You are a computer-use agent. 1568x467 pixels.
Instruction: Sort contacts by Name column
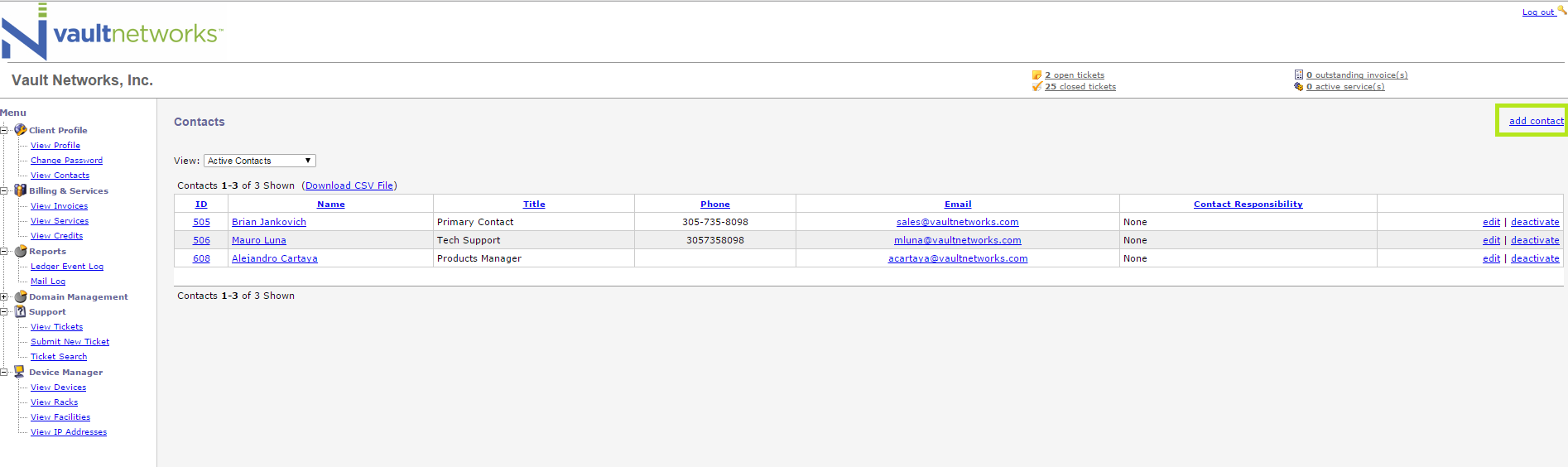331,205
